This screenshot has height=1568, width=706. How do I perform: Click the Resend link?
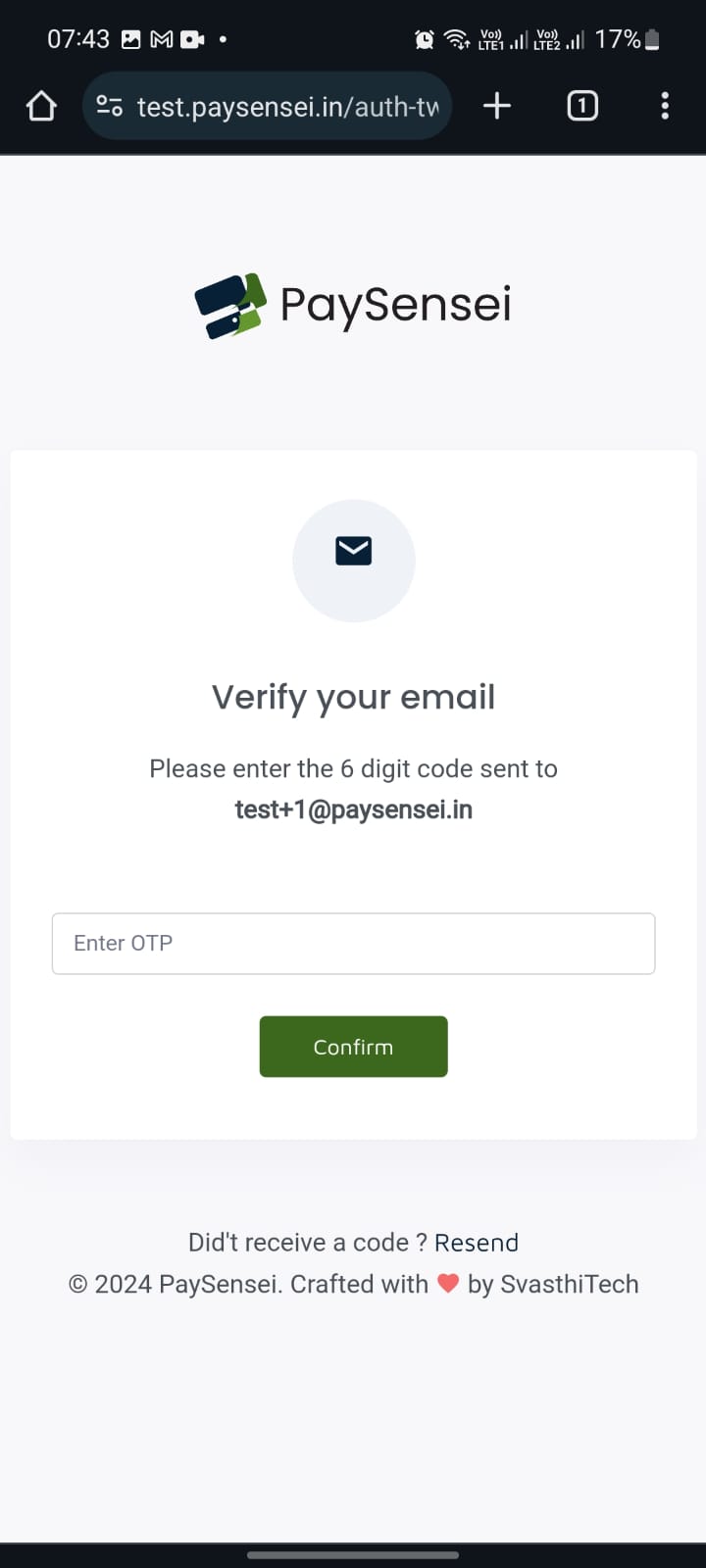pyautogui.click(x=477, y=1243)
